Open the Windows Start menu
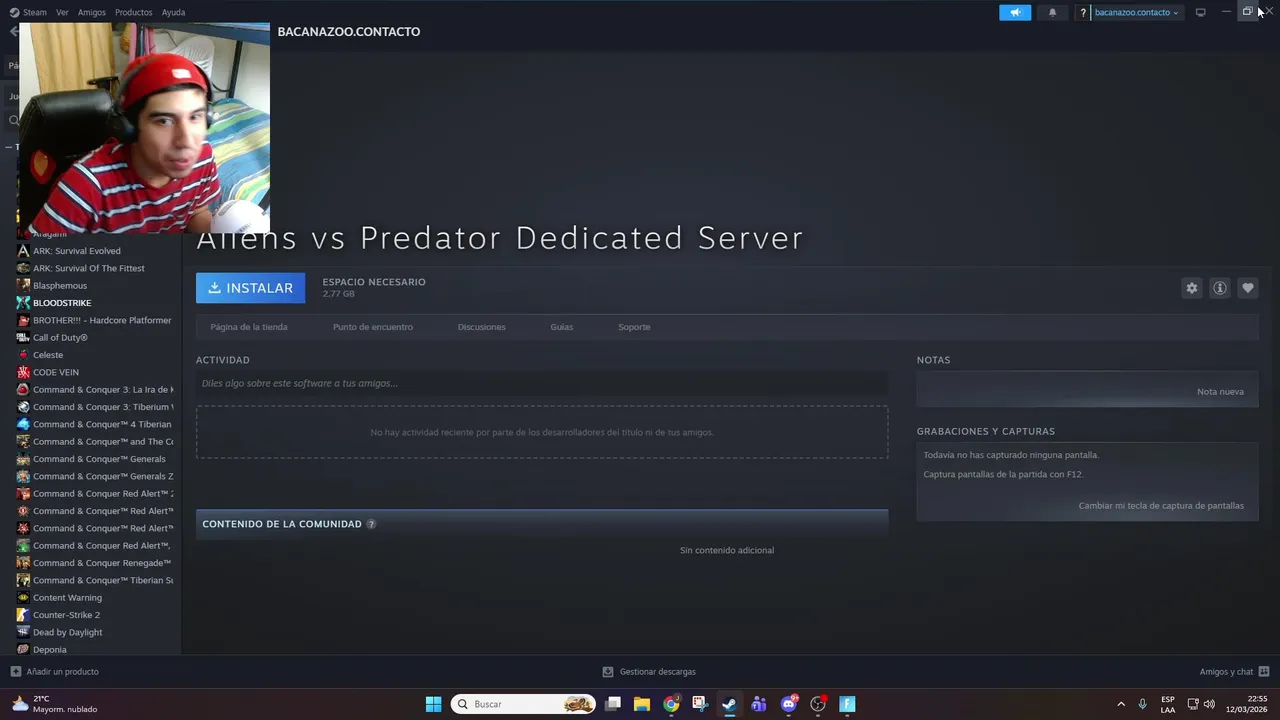The width and height of the screenshot is (1280, 720). [x=433, y=704]
